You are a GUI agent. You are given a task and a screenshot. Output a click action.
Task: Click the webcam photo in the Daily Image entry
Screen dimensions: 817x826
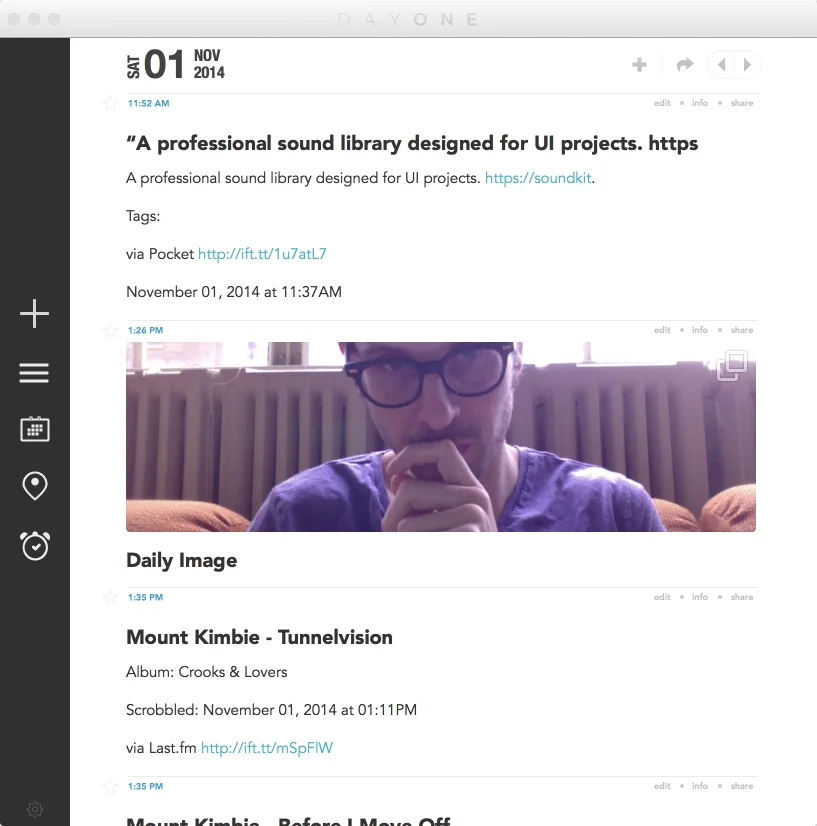(440, 436)
